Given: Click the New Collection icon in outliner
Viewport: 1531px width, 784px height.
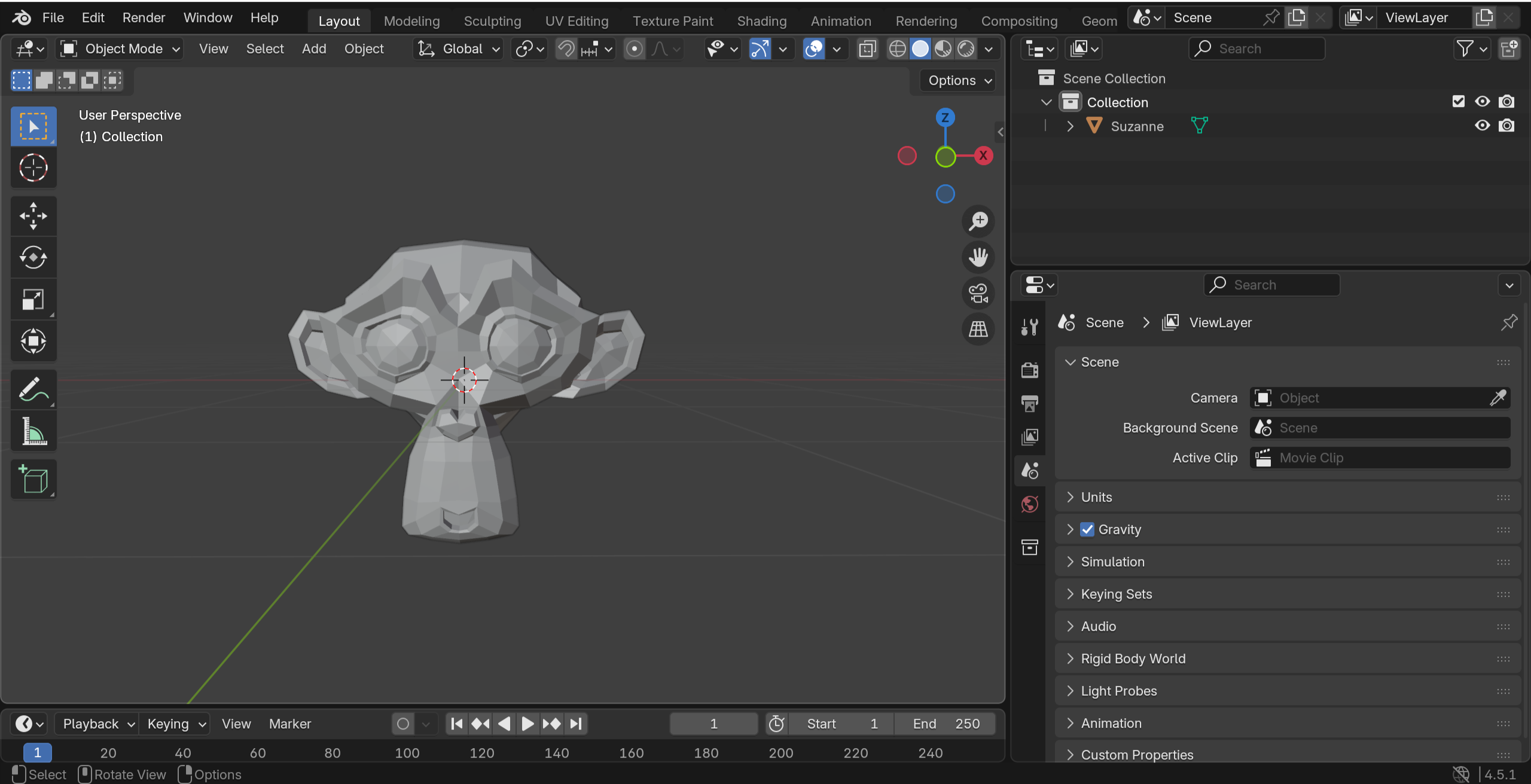Looking at the screenshot, I should tap(1509, 48).
